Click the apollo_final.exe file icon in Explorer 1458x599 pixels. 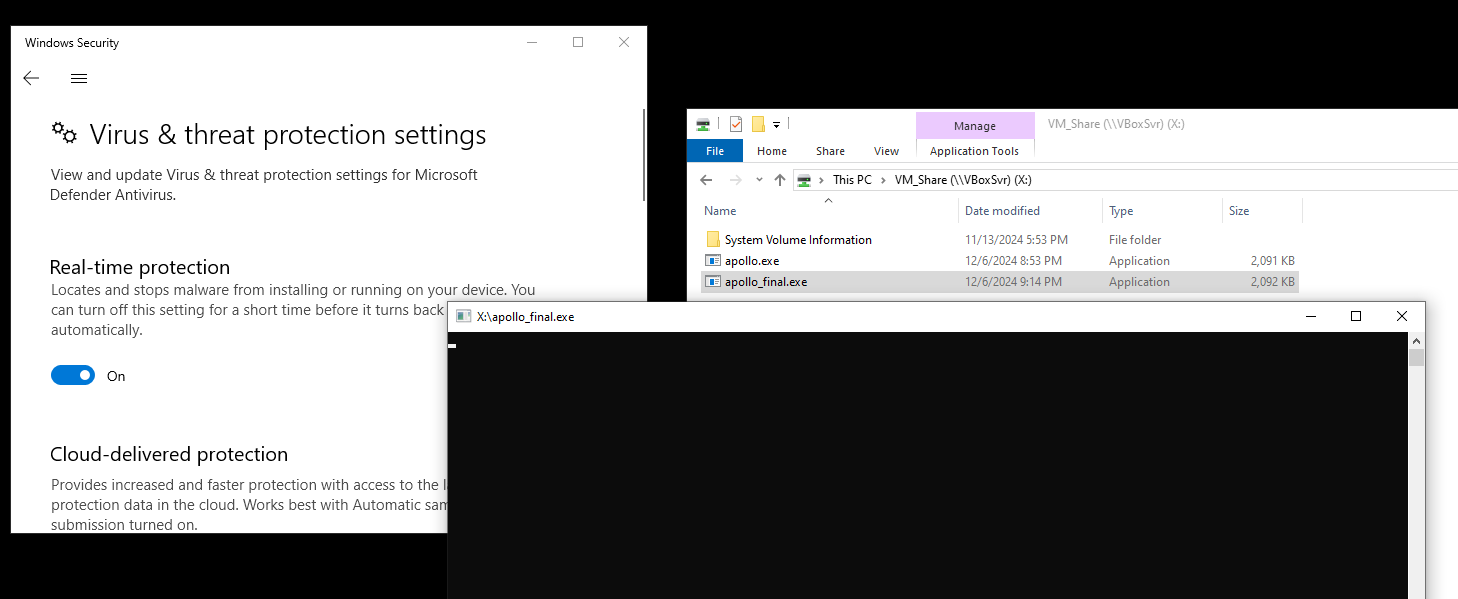pyautogui.click(x=713, y=282)
